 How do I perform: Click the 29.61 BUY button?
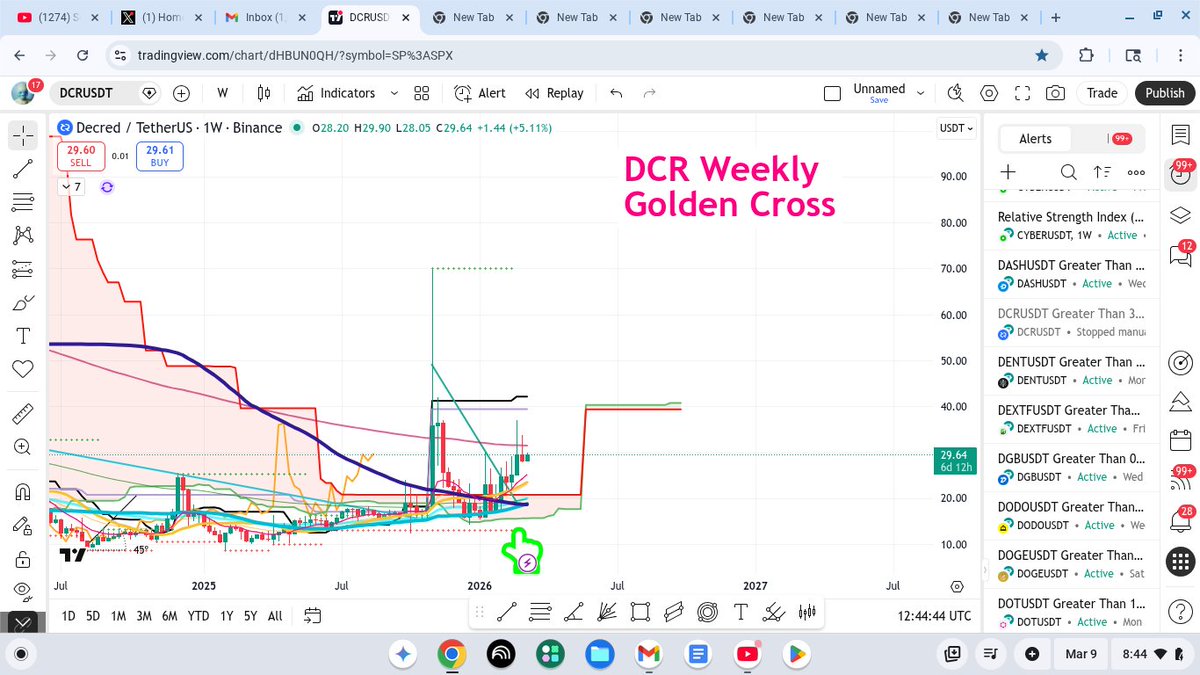pyautogui.click(x=160, y=155)
